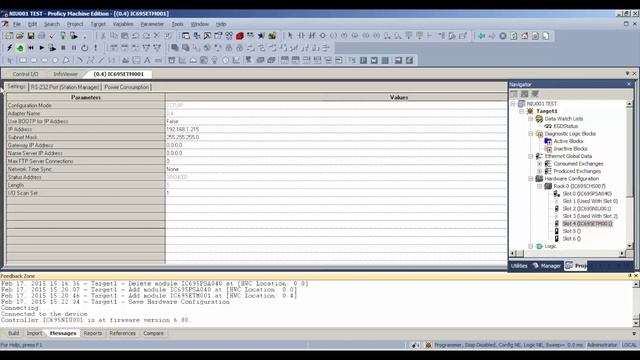Click the cut scissors icon
The image size is (640, 360).
[103, 36]
